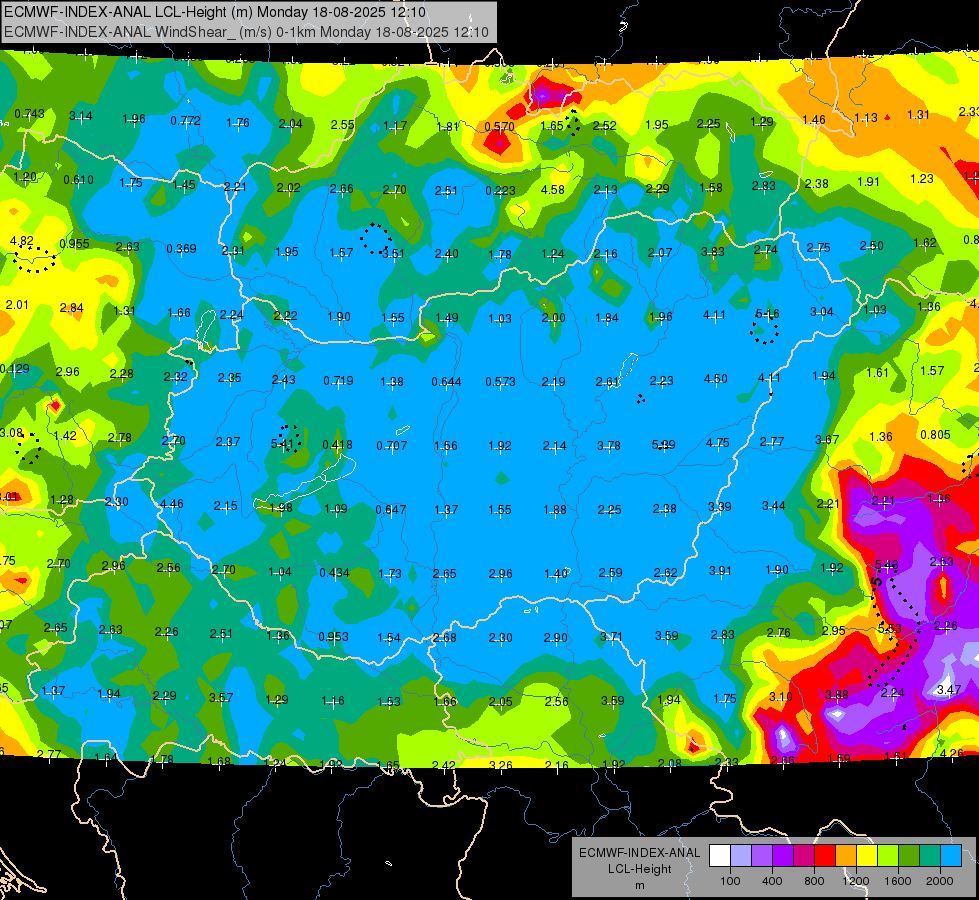Image resolution: width=979 pixels, height=900 pixels.
Task: Click the wind shear value 5.41
Action: (282, 443)
